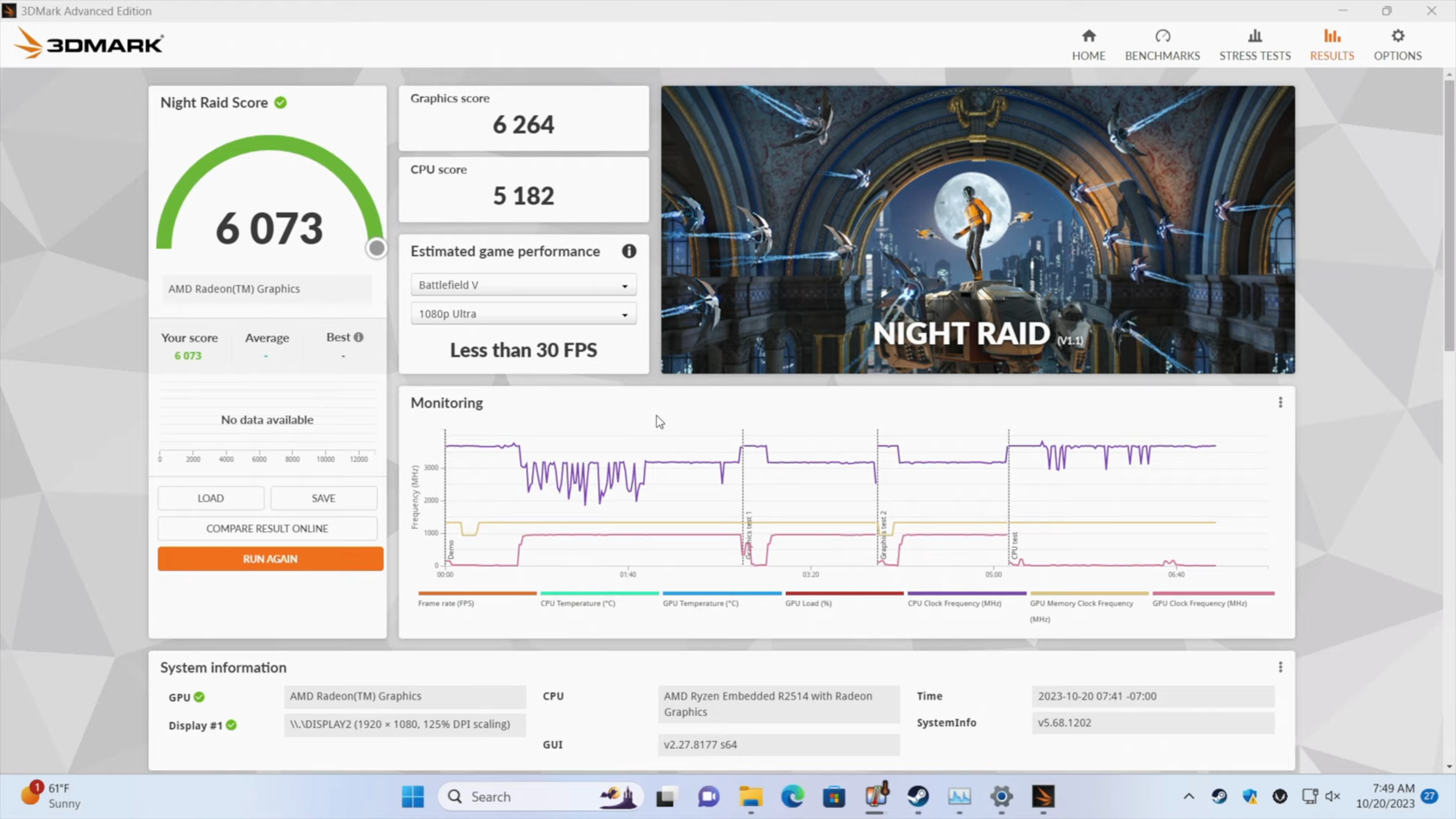The width and height of the screenshot is (1456, 819).
Task: Open the thermometer monitoring app on taskbar
Action: 876,796
